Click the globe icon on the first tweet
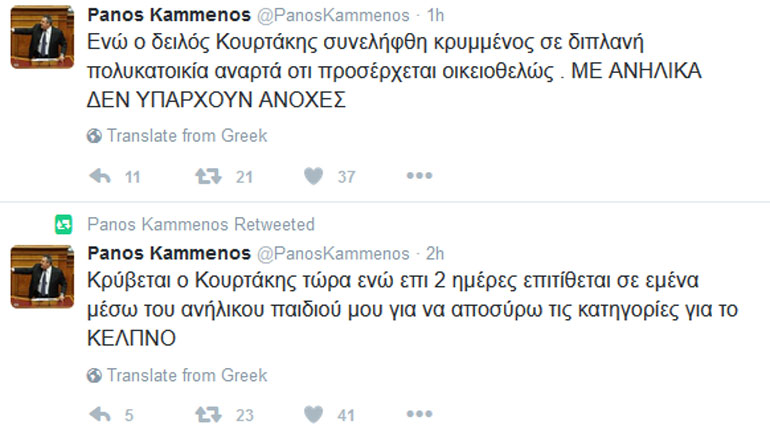The image size is (770, 437). 95,136
